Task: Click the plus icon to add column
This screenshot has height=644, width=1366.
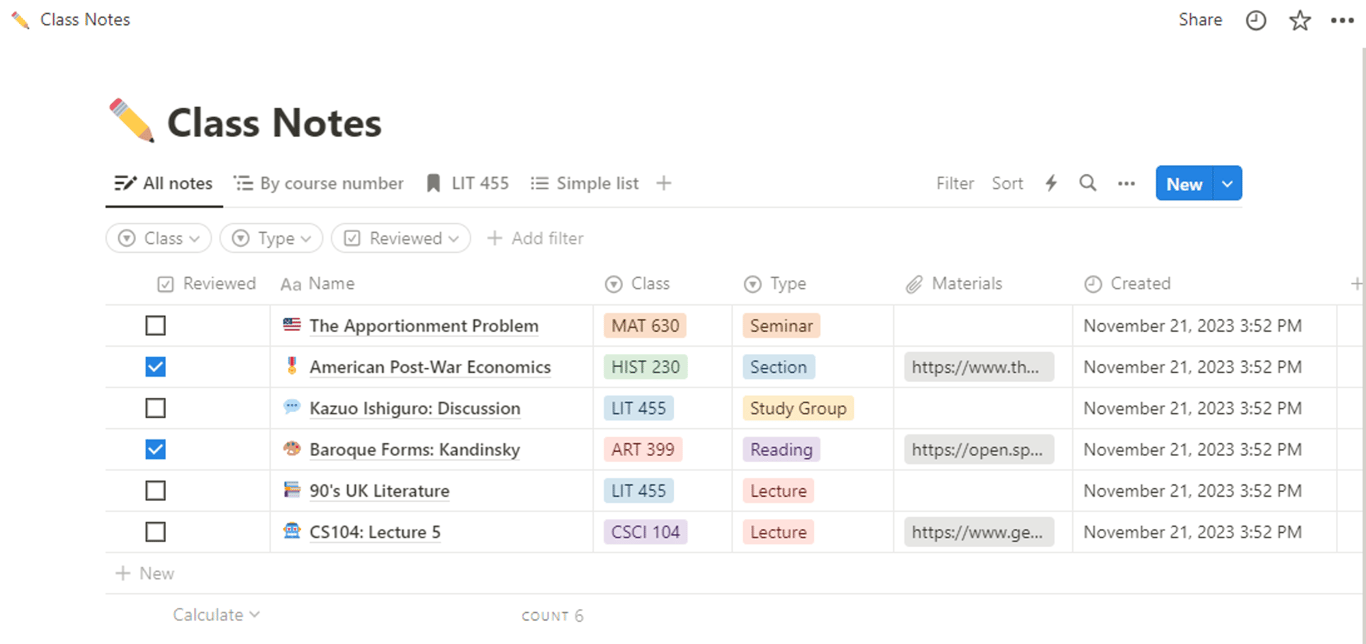Action: coord(1357,284)
